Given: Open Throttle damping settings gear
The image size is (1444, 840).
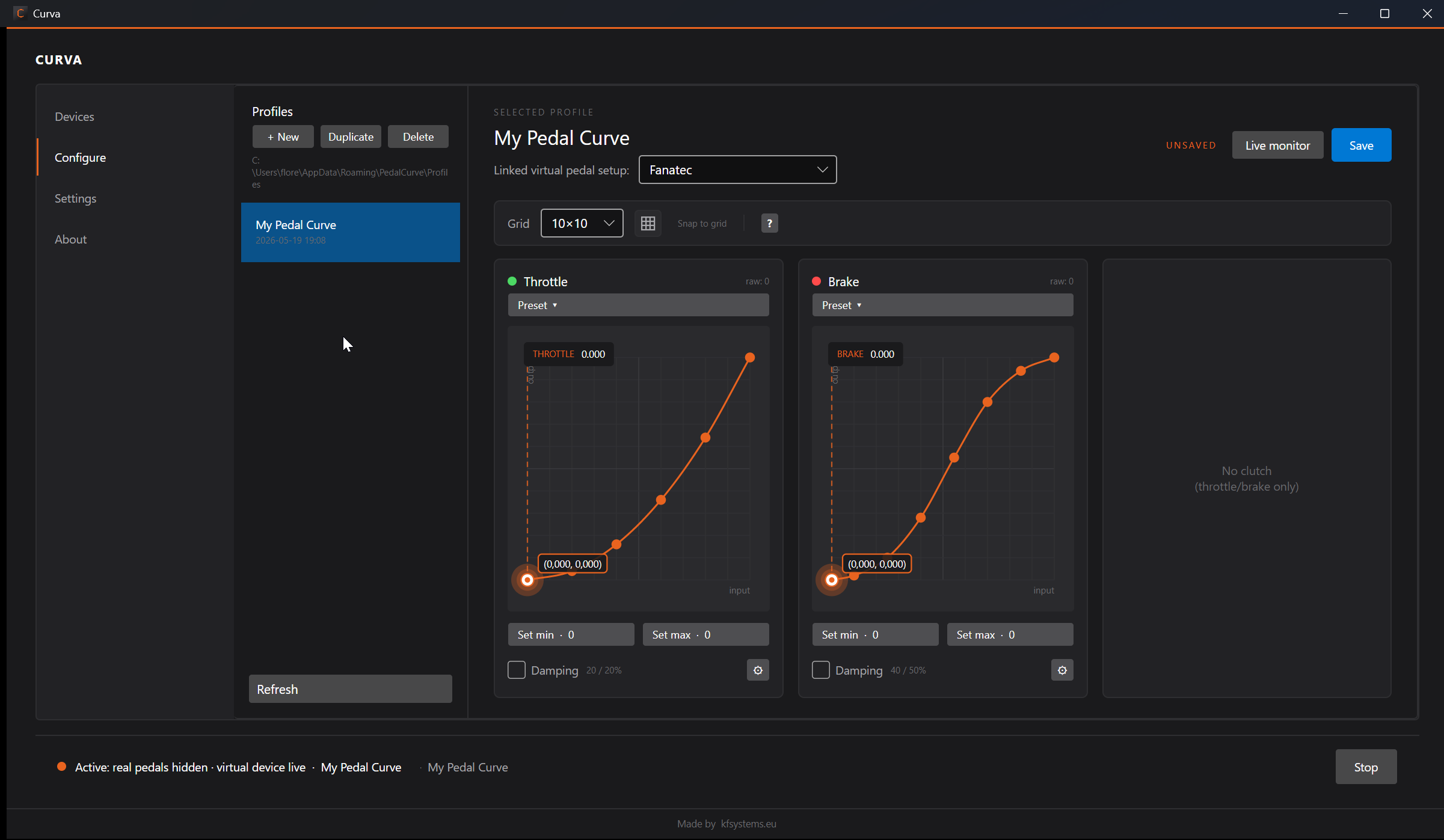Looking at the screenshot, I should tap(758, 670).
